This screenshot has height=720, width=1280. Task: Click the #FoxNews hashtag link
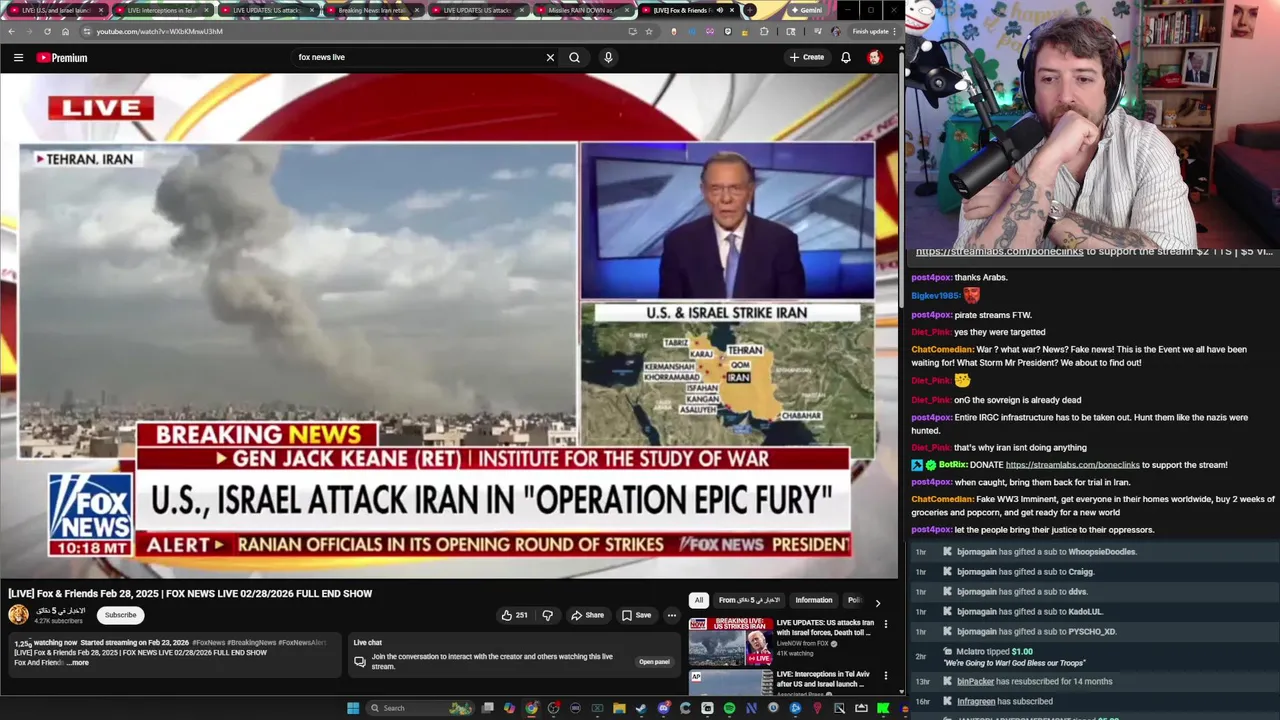tap(208, 643)
